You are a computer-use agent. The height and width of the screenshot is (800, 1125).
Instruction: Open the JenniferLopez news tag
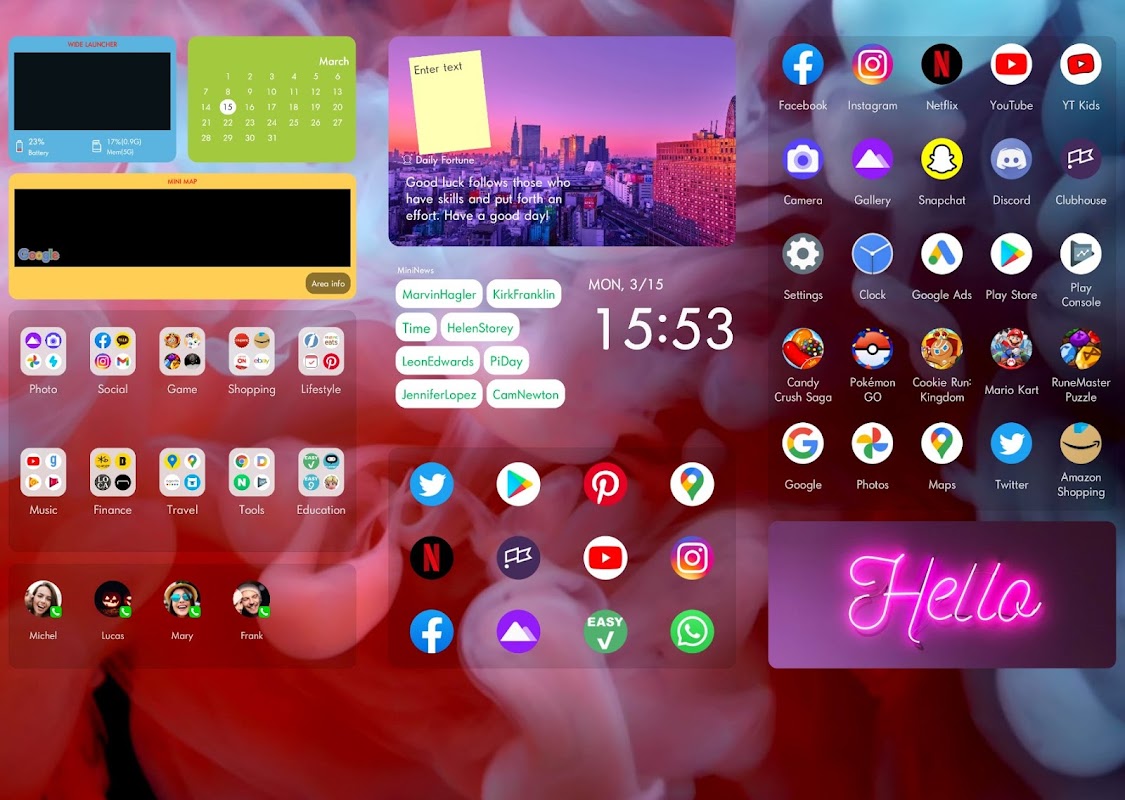pyautogui.click(x=438, y=394)
